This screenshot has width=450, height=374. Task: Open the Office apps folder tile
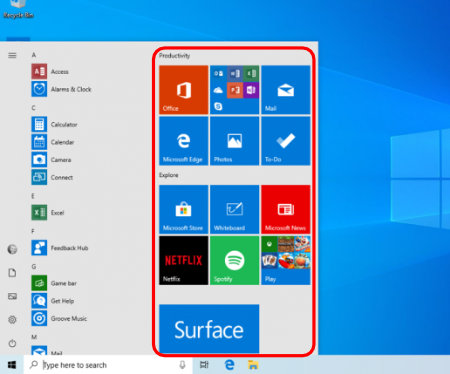(235, 90)
